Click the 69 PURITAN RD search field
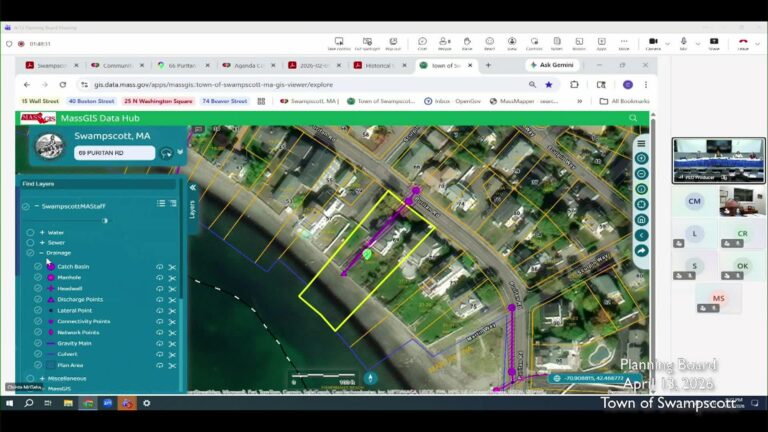This screenshot has height=432, width=768. click(112, 153)
